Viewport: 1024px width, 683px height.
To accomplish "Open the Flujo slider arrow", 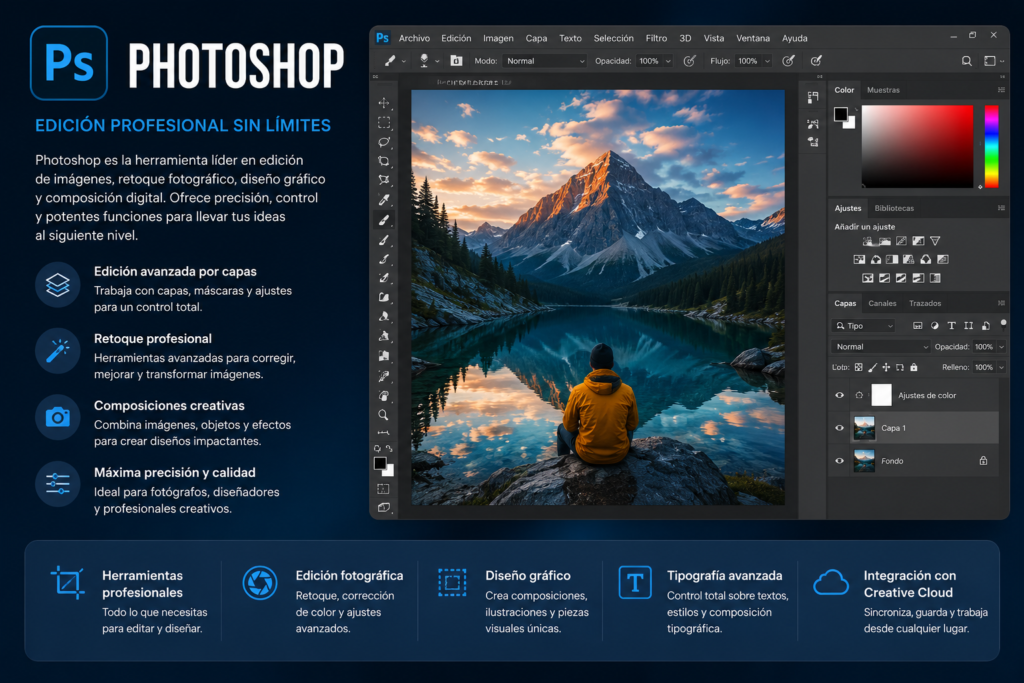I will 767,61.
